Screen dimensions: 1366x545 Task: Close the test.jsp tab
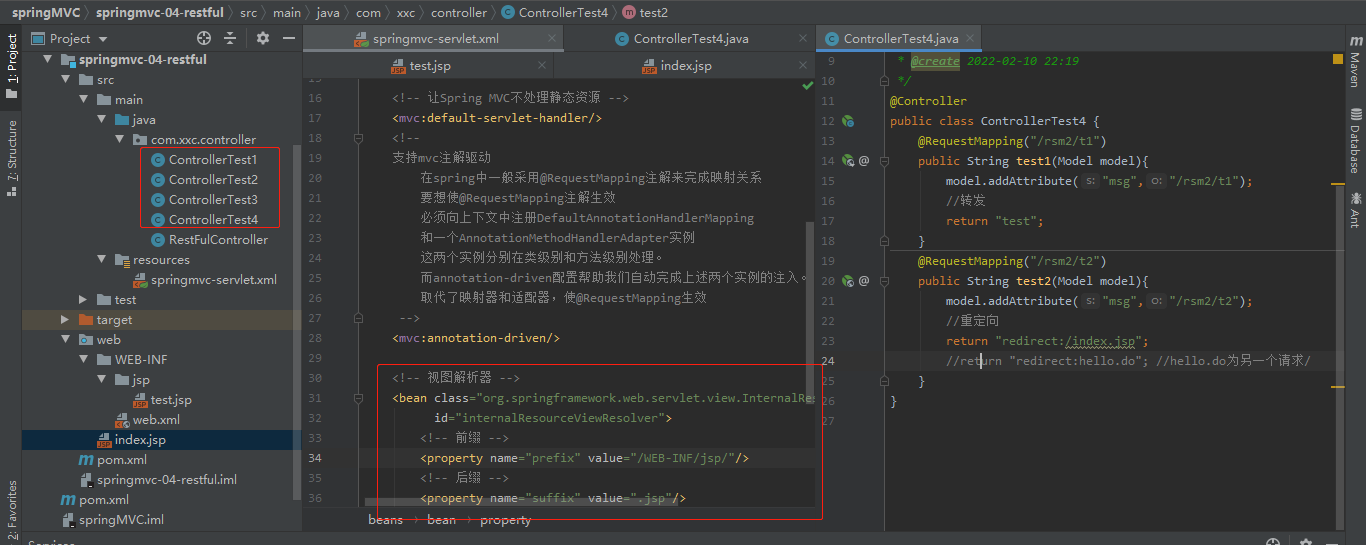pos(542,66)
